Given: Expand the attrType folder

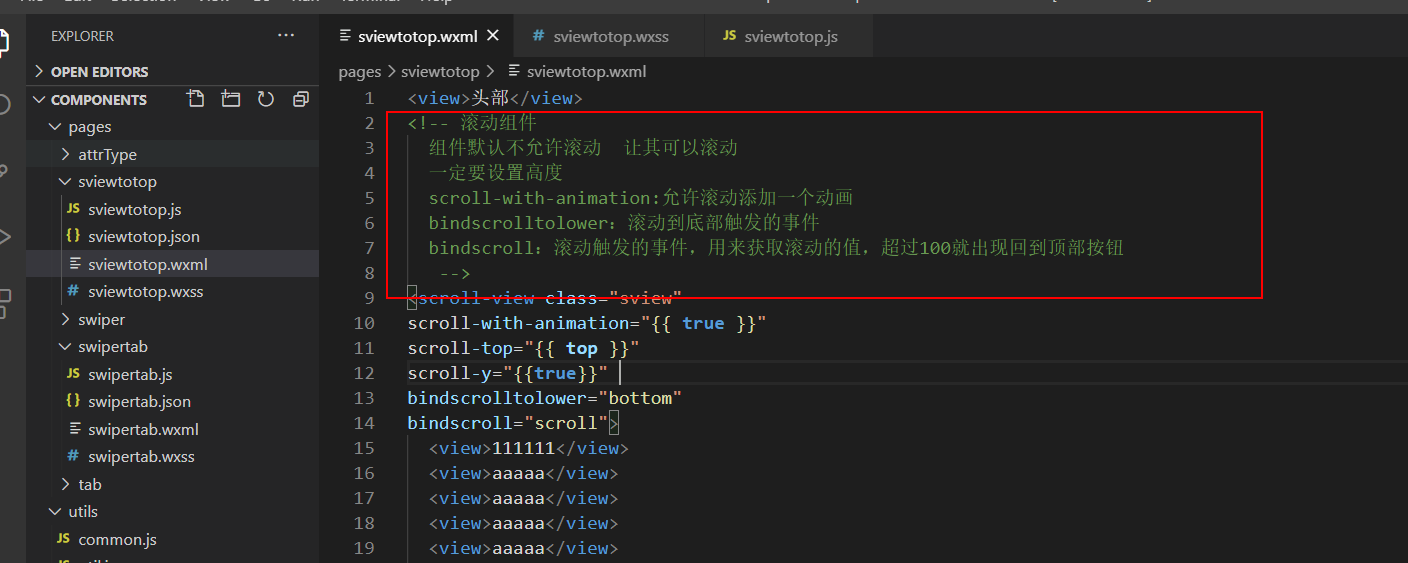Looking at the screenshot, I should 66,155.
